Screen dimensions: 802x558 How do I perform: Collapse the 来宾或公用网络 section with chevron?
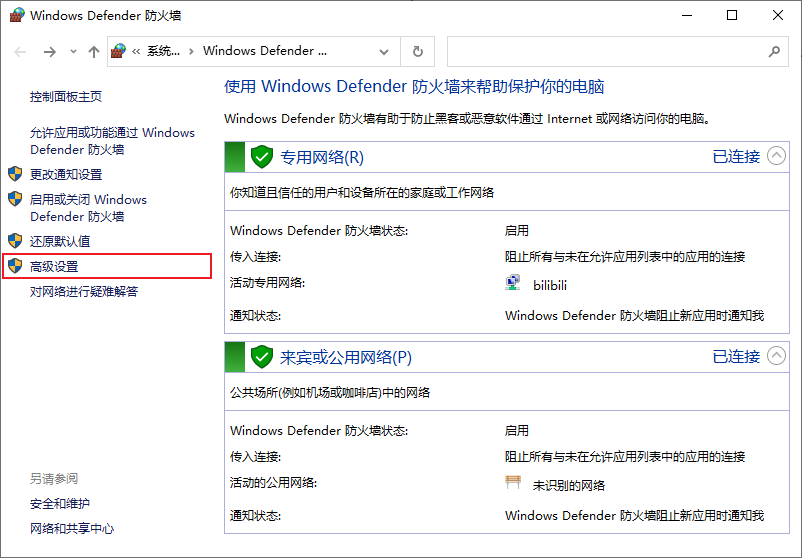(x=776, y=355)
